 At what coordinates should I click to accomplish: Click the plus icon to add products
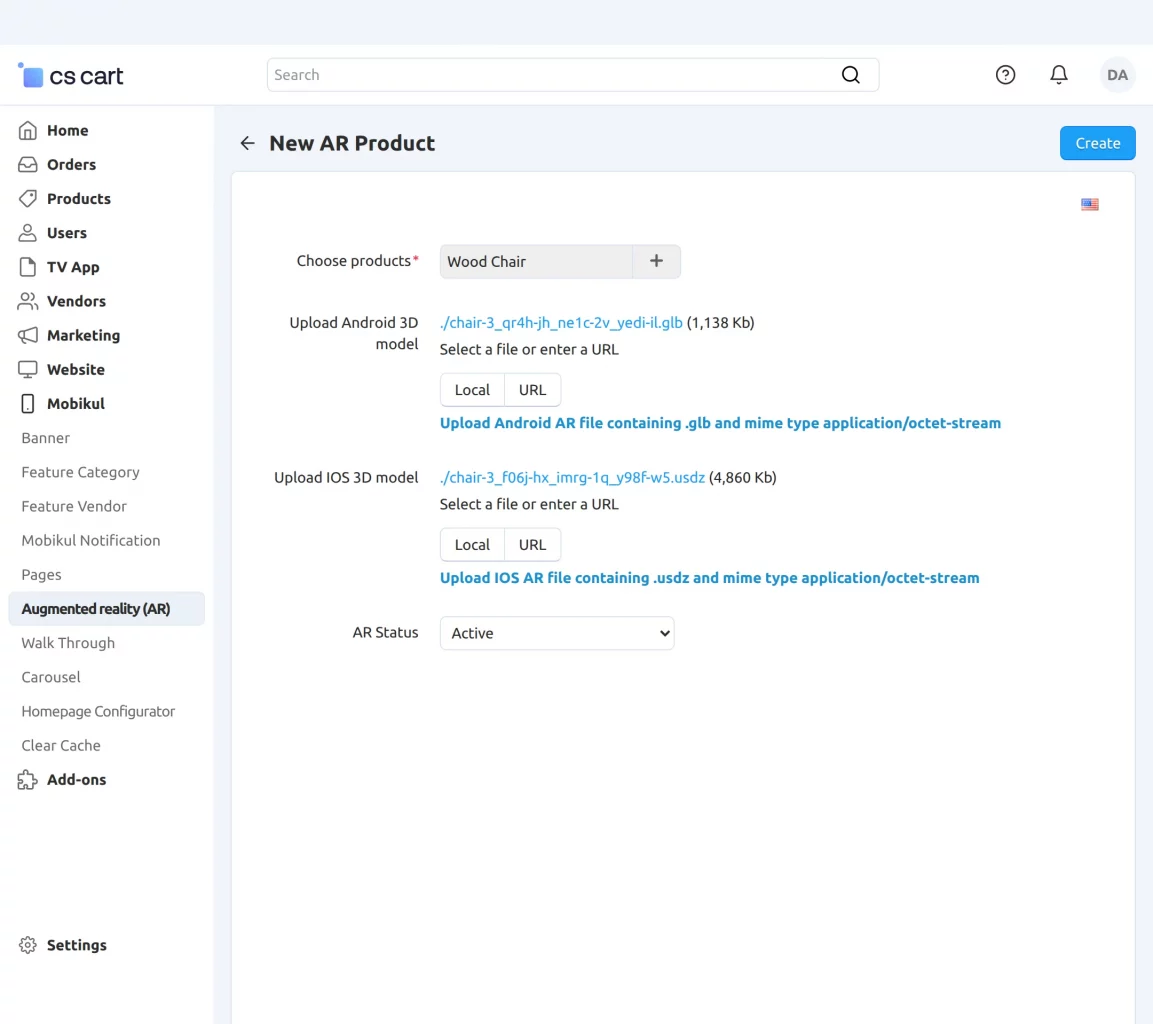tap(656, 261)
